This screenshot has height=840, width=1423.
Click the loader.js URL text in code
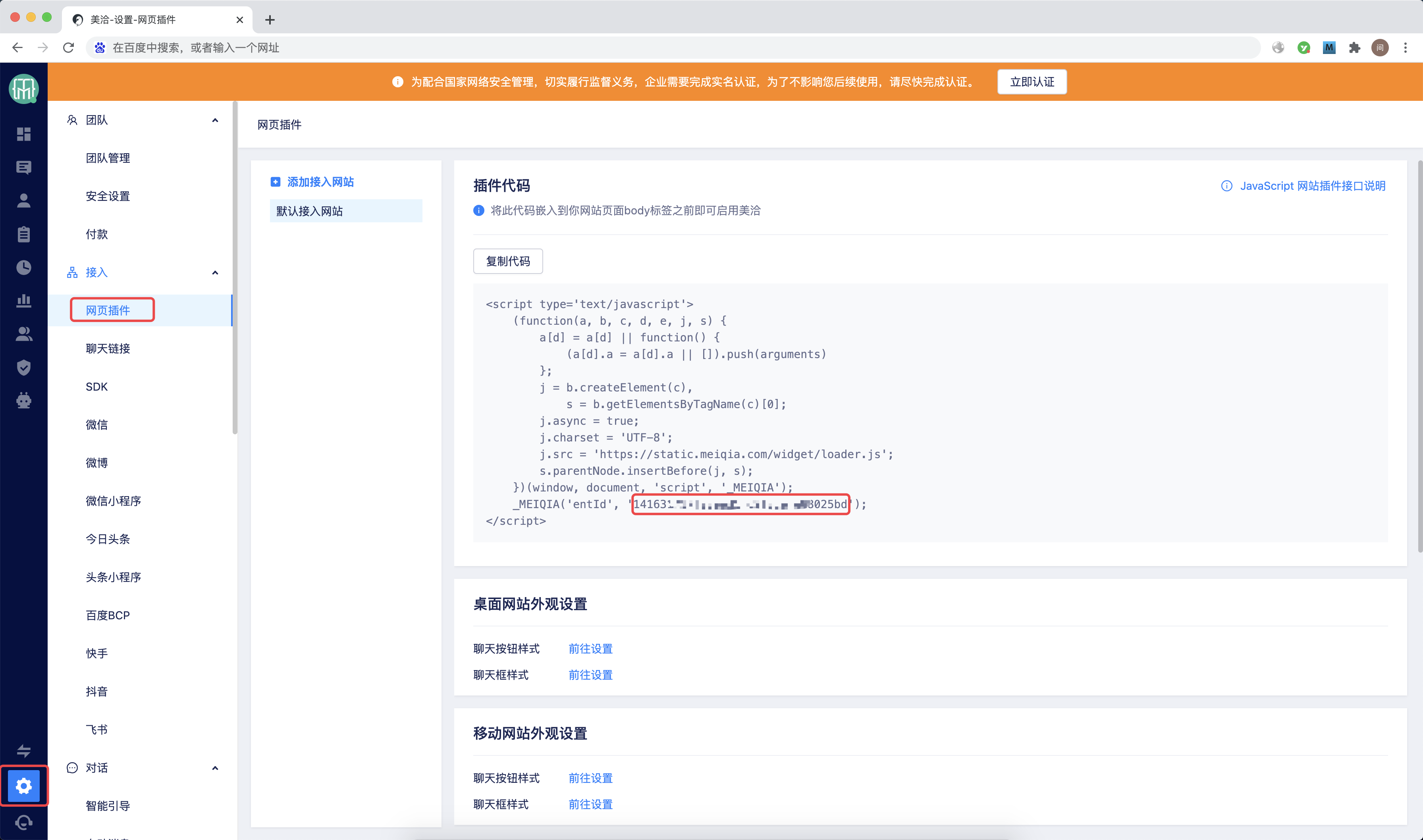[x=740, y=455]
